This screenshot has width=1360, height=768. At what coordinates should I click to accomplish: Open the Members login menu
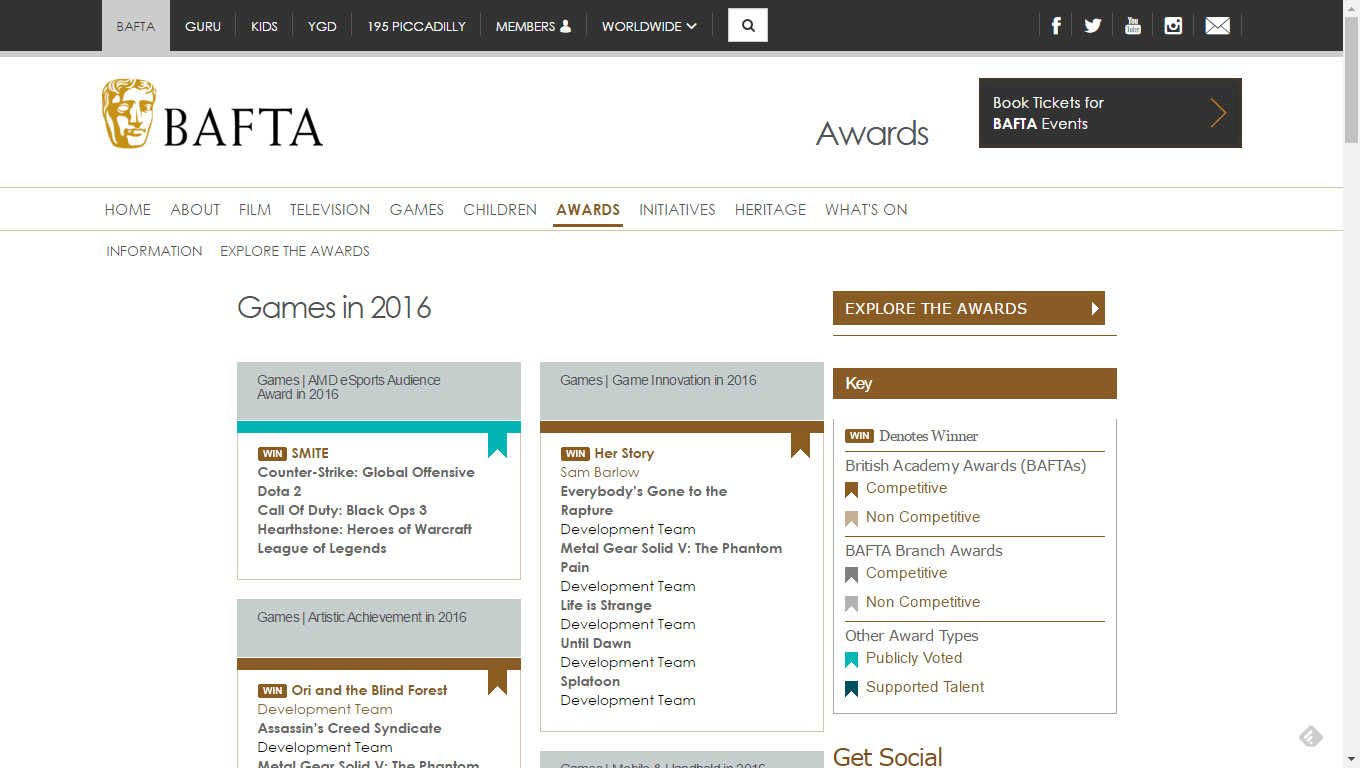[x=533, y=26]
